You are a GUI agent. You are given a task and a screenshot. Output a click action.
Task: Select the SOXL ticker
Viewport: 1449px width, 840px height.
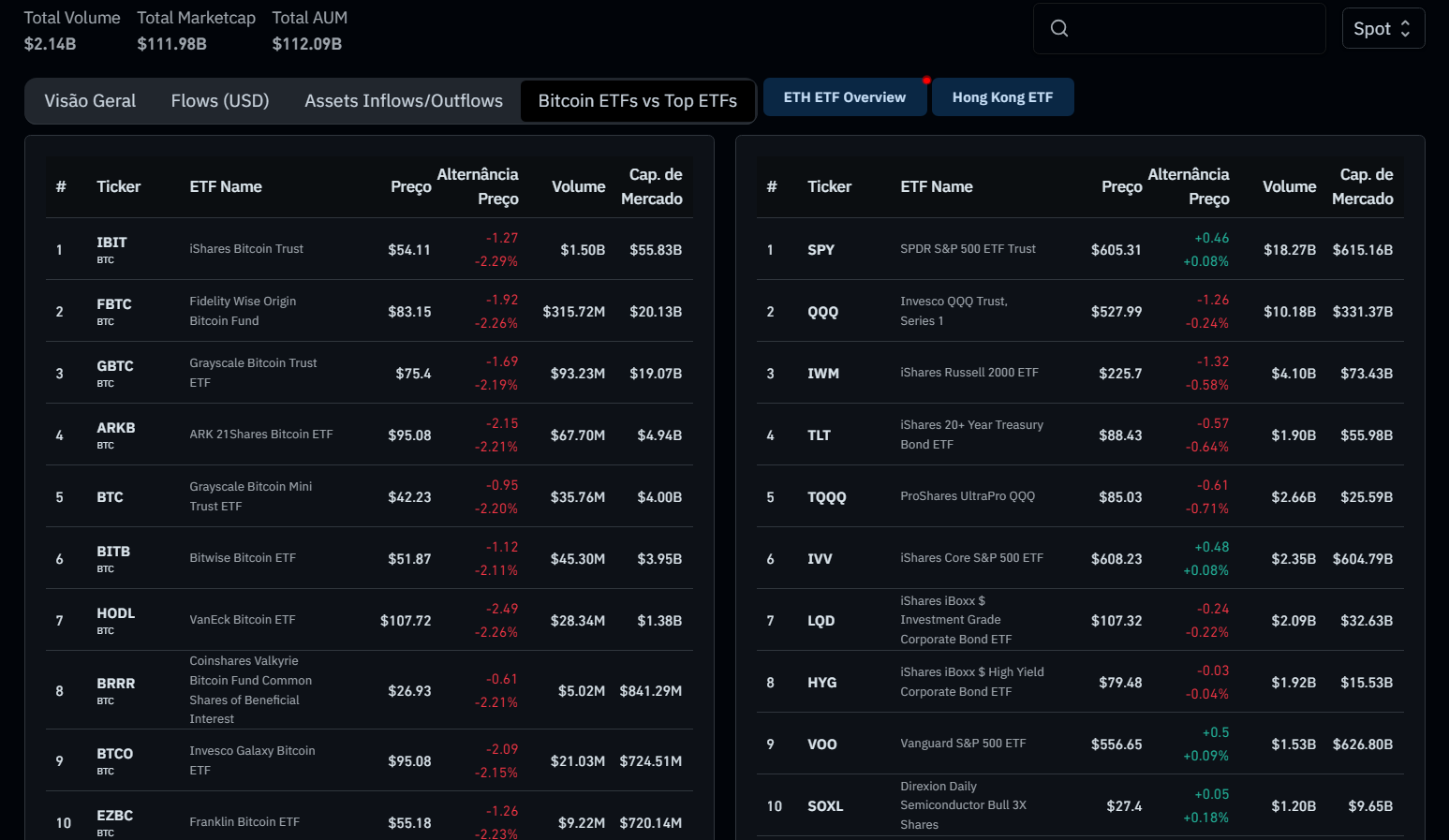[826, 806]
